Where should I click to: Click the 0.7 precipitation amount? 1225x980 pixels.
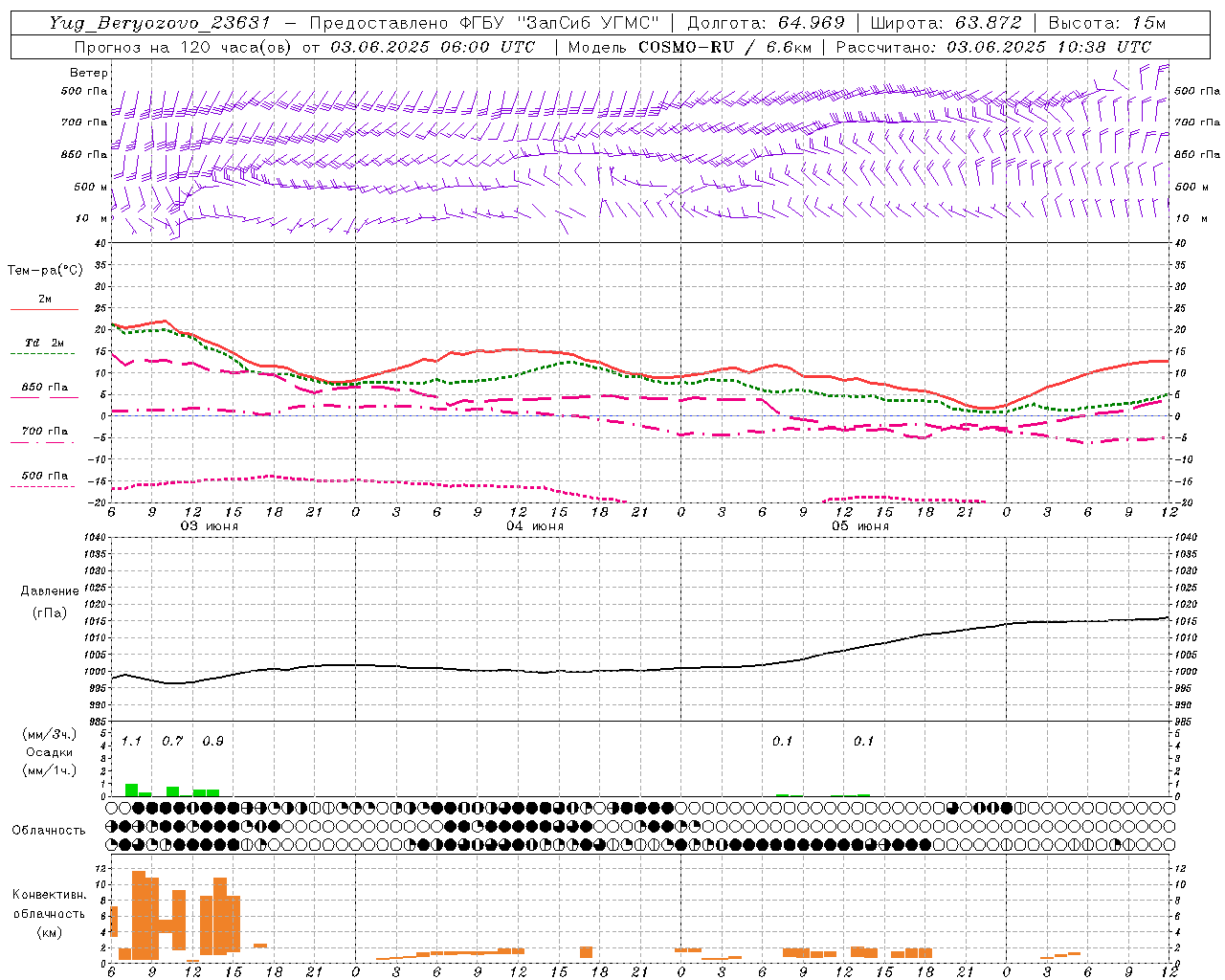(172, 742)
